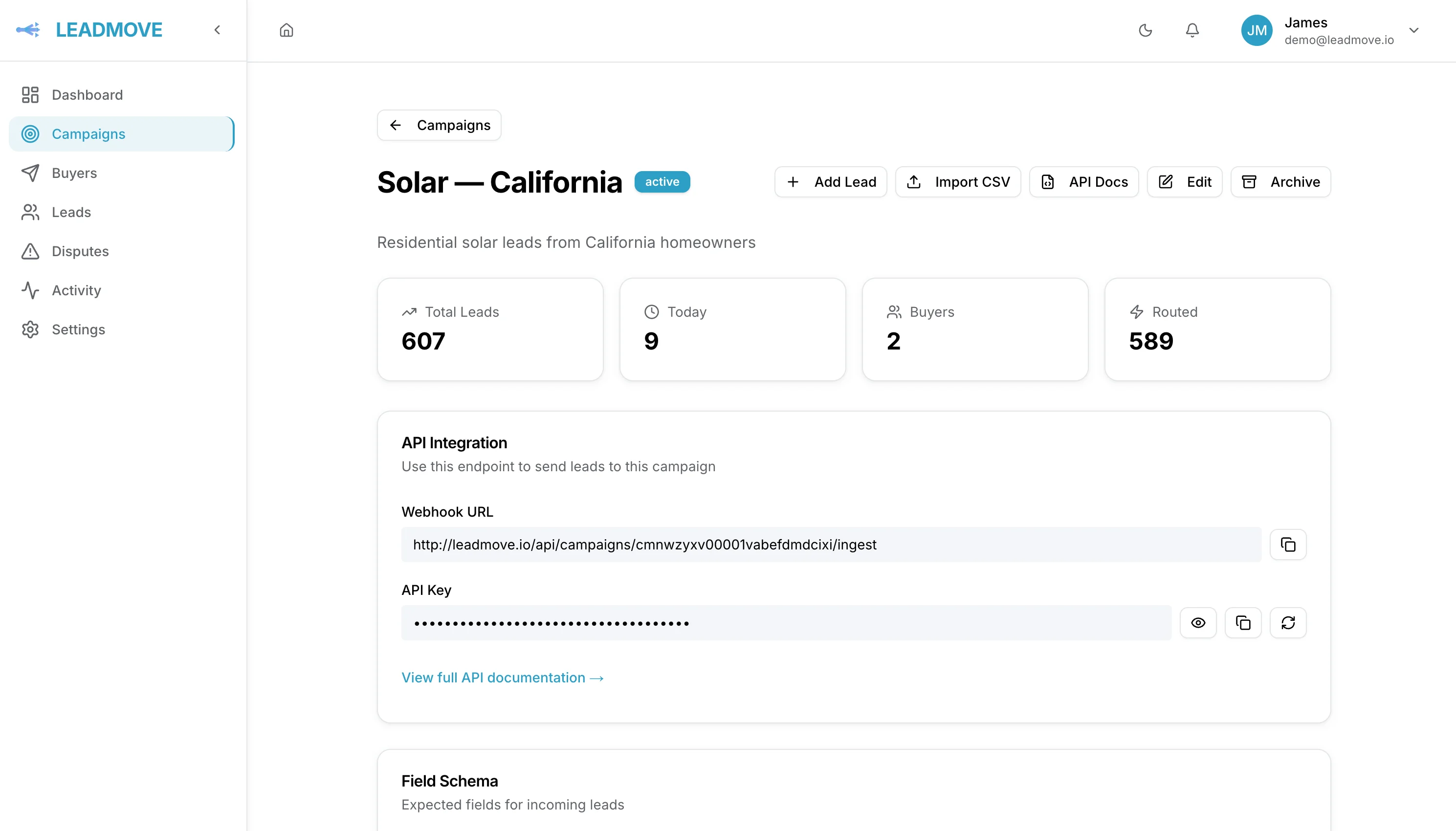The height and width of the screenshot is (831, 1456).
Task: Regenerate the API key
Action: pos(1288,623)
